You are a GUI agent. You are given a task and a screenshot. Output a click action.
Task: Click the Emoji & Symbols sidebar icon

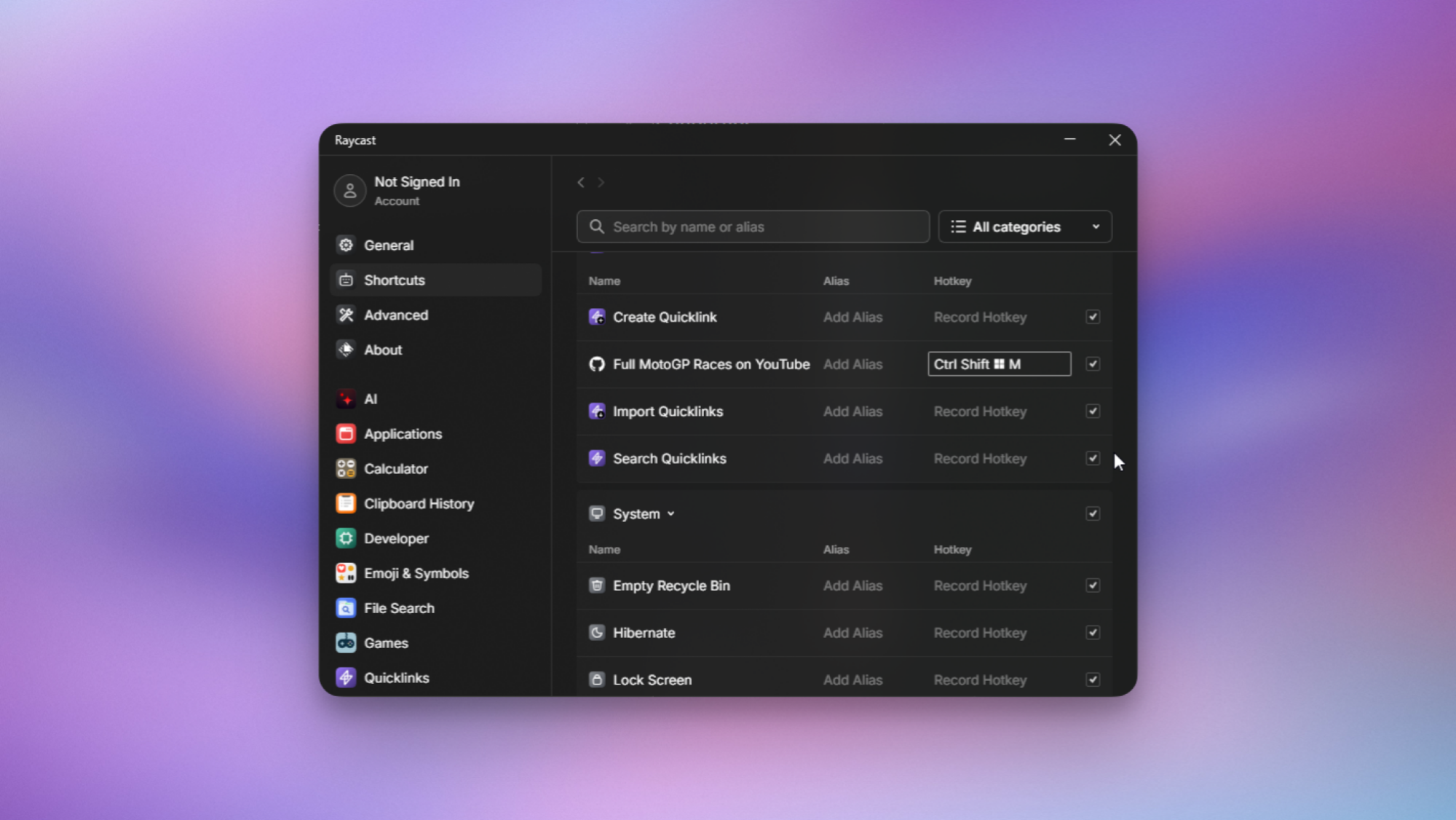tap(346, 573)
